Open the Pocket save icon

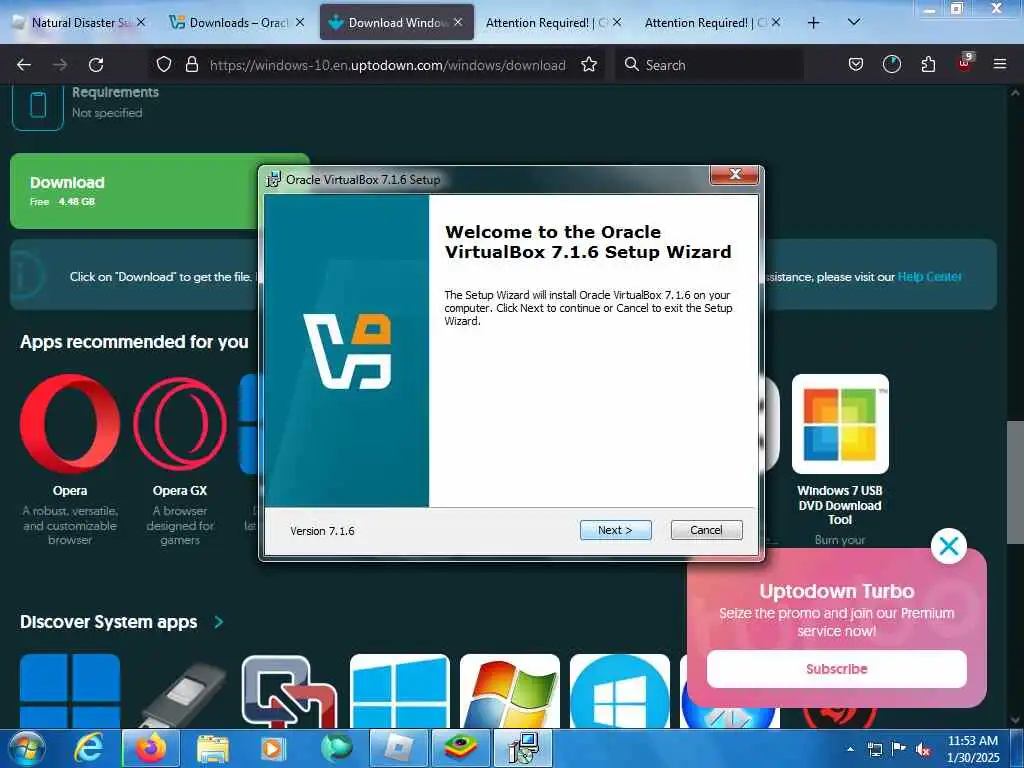856,64
